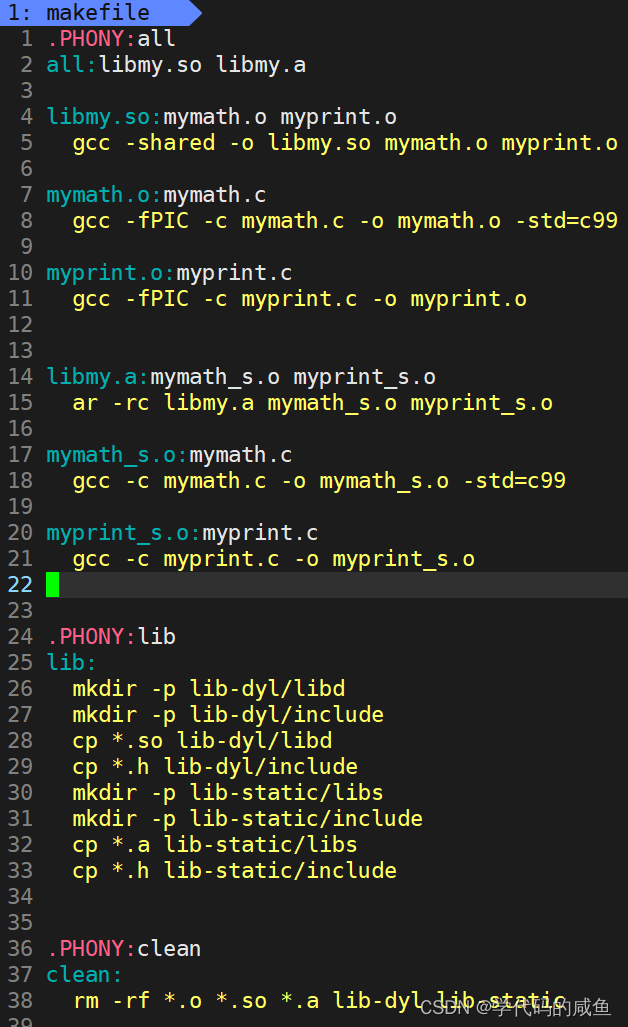Click the -std=c99 flag on line 8
The height and width of the screenshot is (1027, 628).
click(x=566, y=221)
